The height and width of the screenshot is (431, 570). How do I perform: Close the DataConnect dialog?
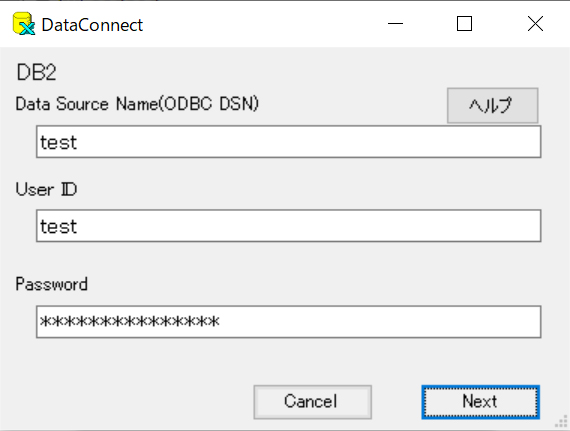click(535, 24)
